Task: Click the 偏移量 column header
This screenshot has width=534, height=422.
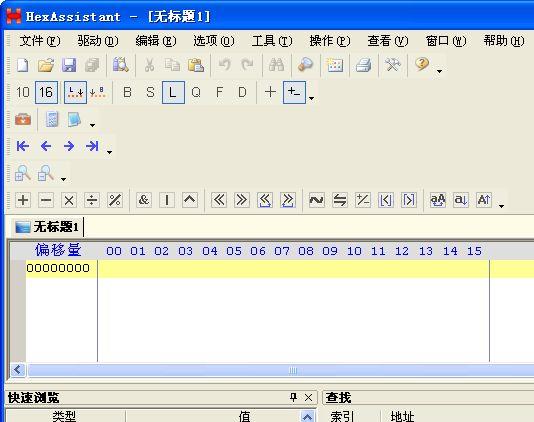Action: coord(58,250)
